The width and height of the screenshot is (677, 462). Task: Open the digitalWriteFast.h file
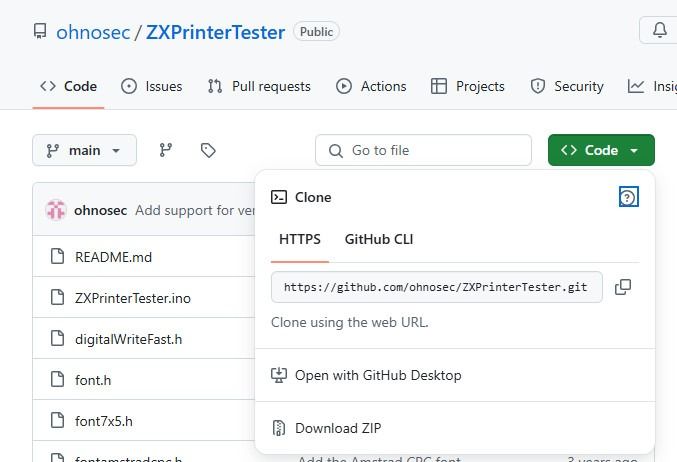coord(129,339)
